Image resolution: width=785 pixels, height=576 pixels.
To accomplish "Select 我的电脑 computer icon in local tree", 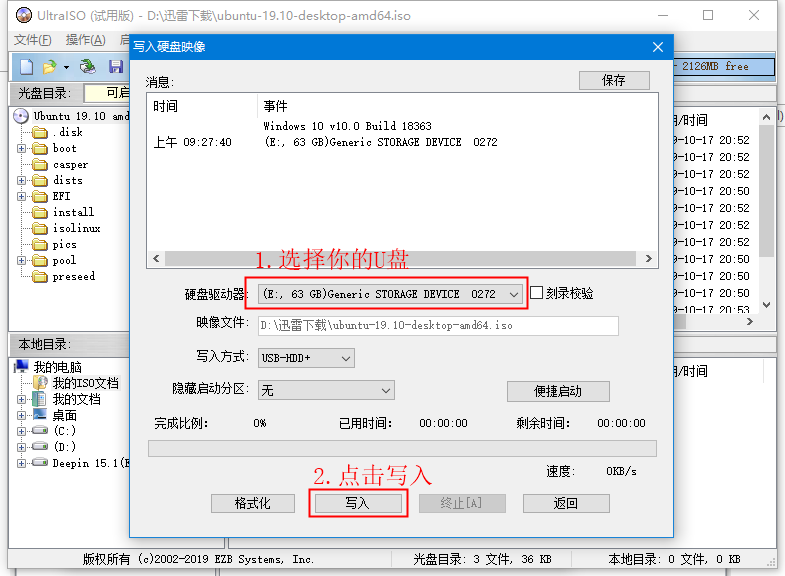I will click(x=21, y=367).
